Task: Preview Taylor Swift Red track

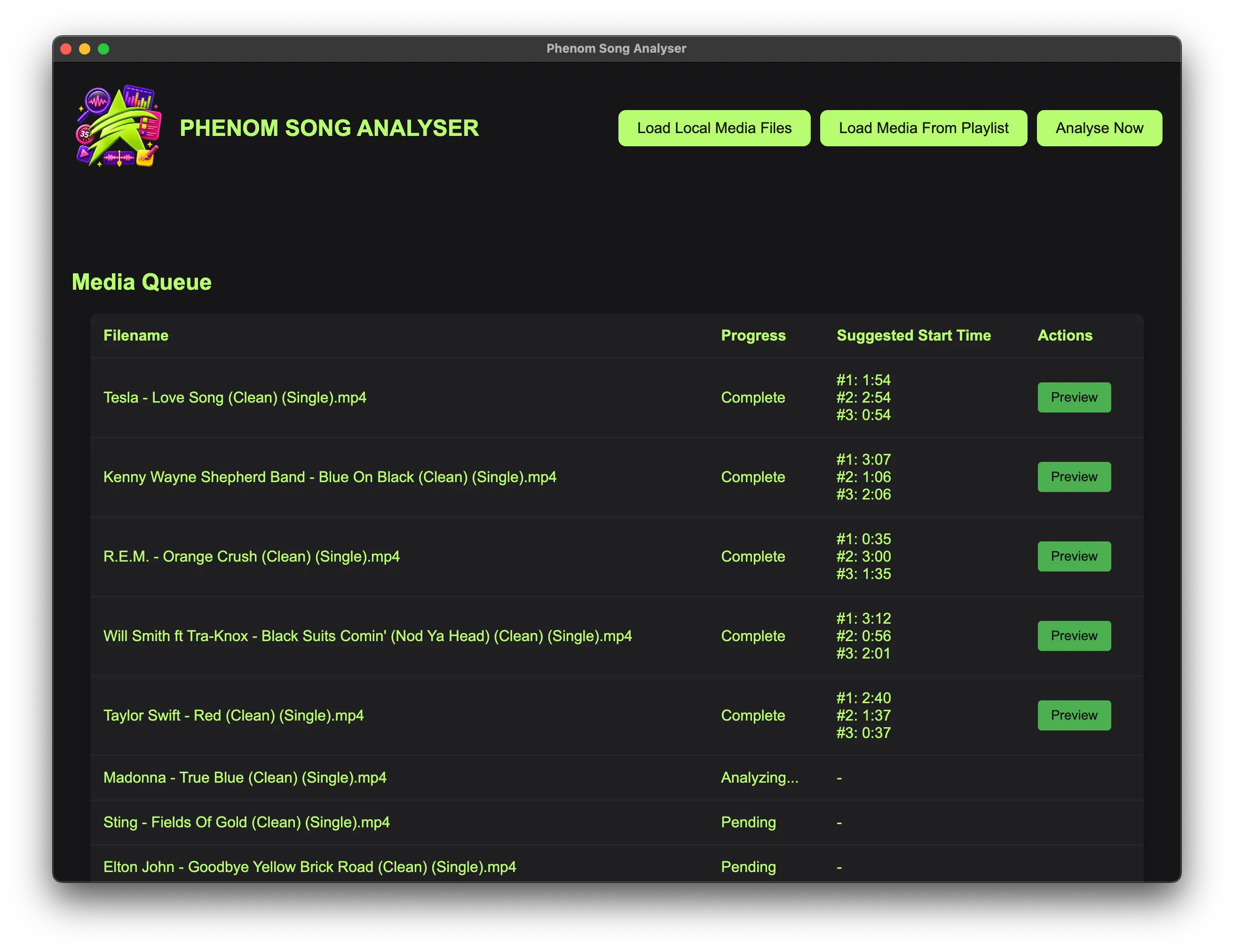Action: [x=1074, y=715]
